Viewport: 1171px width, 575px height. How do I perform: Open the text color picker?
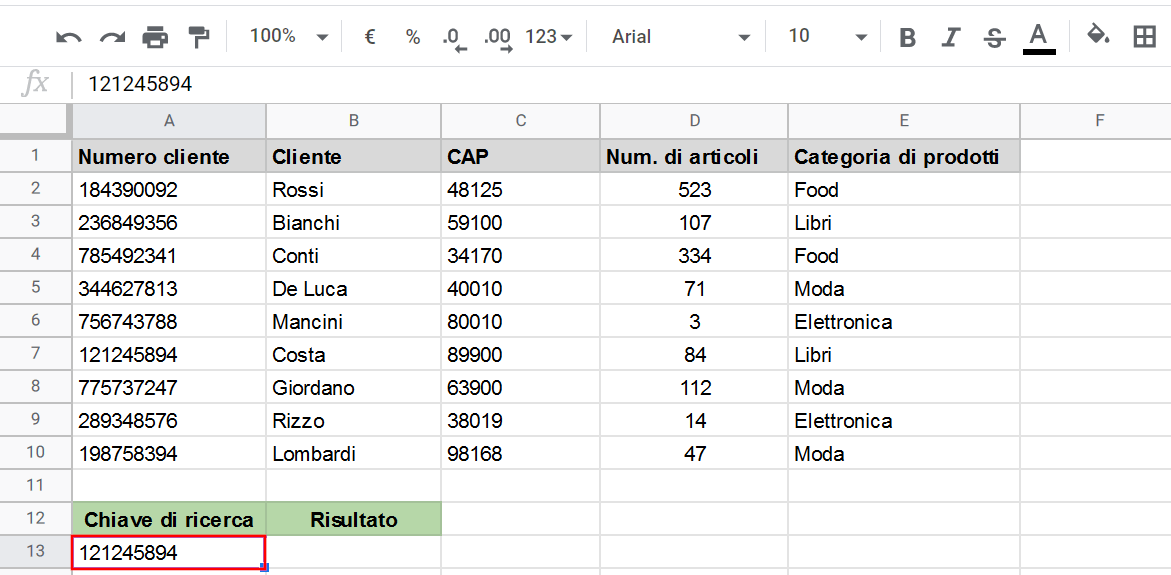[x=1039, y=37]
